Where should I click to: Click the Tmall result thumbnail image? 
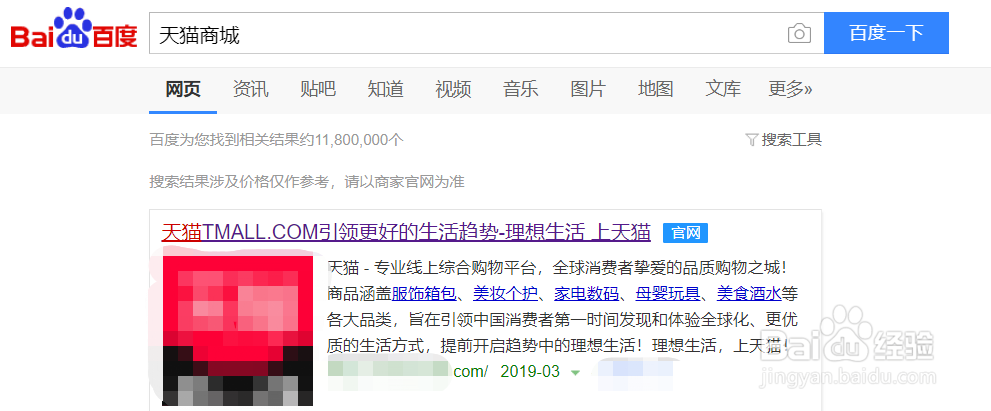[x=238, y=331]
